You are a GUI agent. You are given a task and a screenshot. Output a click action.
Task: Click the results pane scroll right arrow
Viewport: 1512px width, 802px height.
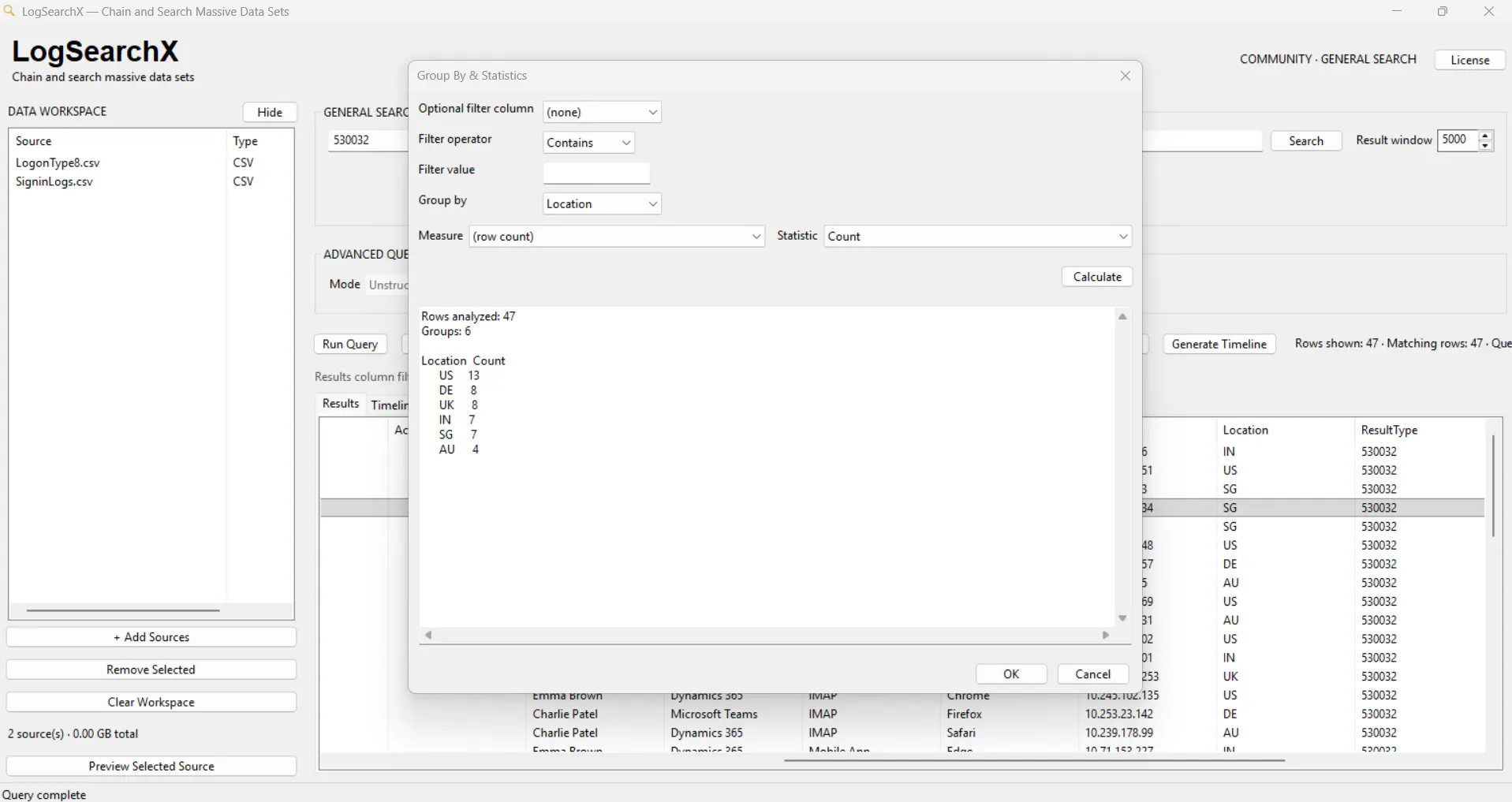[1106, 635]
